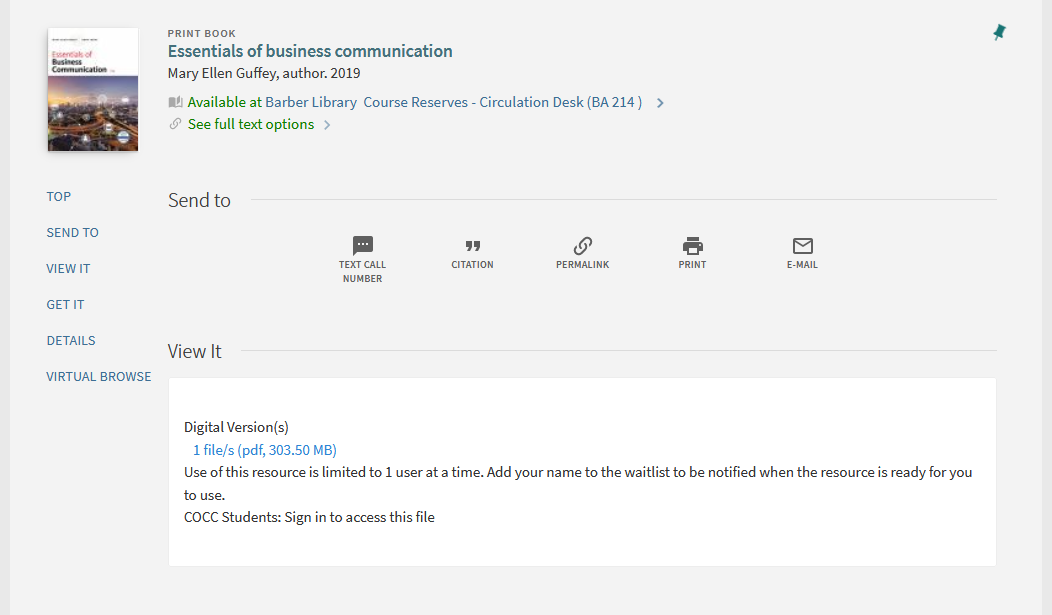The image size is (1052, 615).
Task: Click the availability book icon
Action: pyautogui.click(x=175, y=101)
